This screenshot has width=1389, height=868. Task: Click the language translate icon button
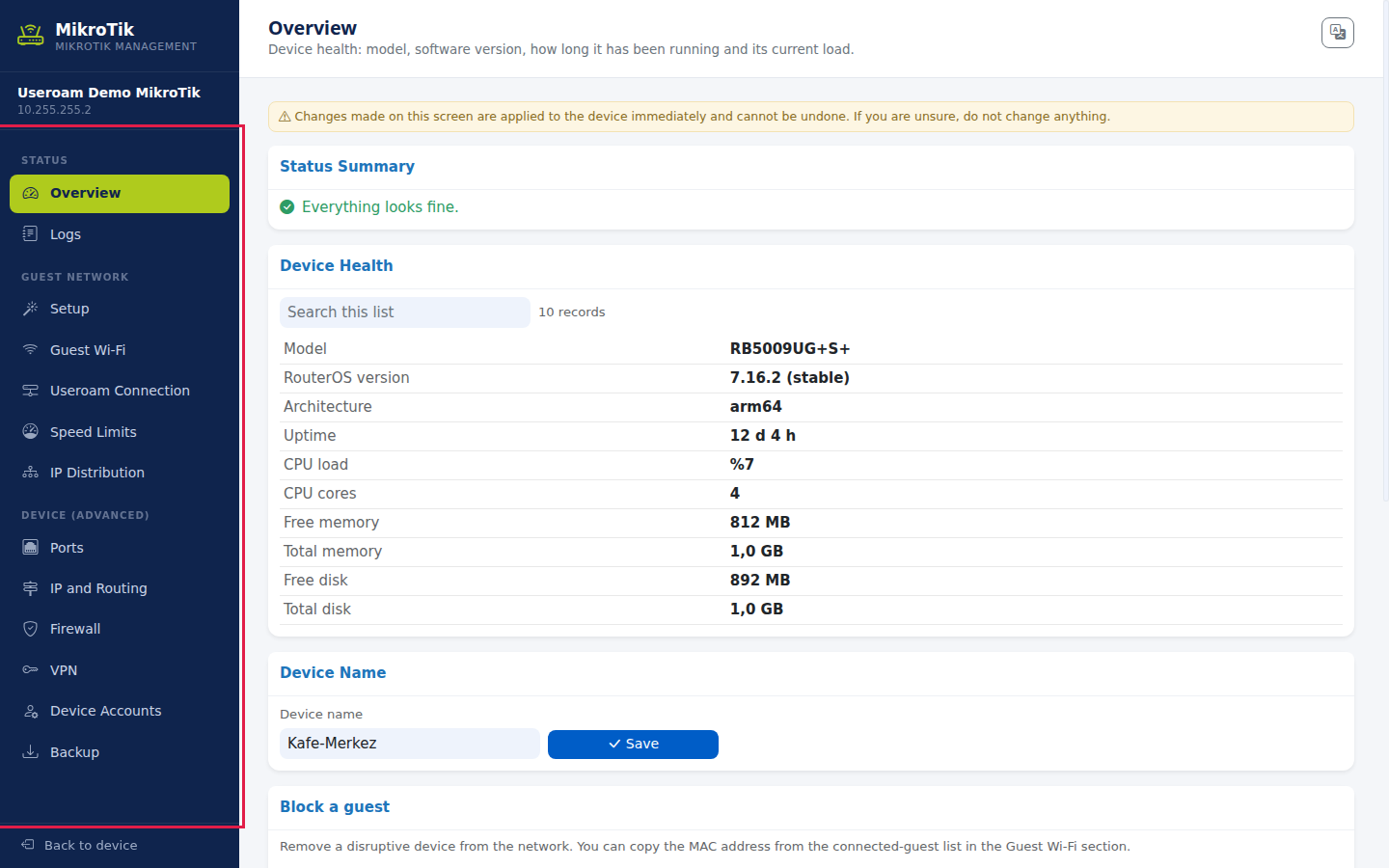pos(1337,33)
